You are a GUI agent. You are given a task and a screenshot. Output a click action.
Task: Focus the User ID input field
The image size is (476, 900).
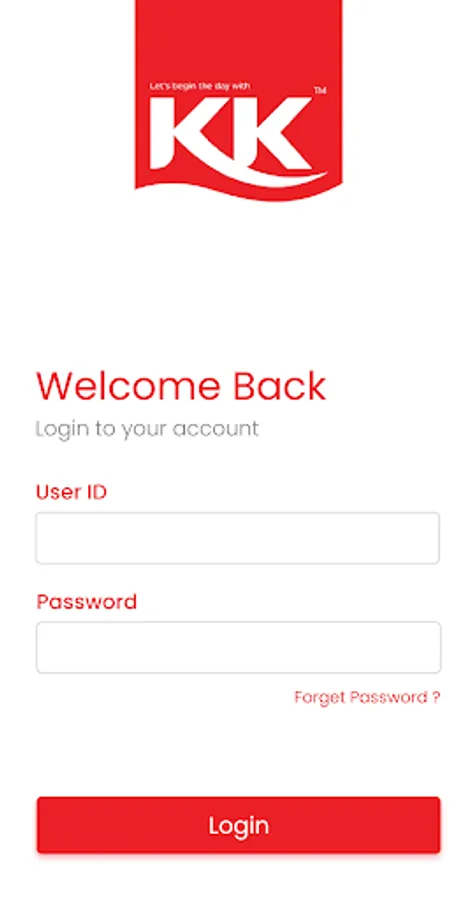click(x=238, y=538)
